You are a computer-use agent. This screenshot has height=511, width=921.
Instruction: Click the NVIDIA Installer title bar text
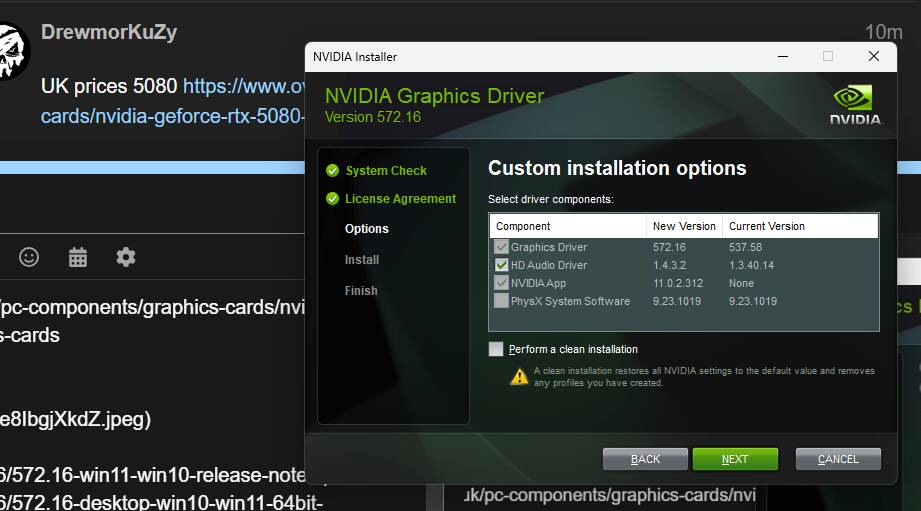tap(355, 57)
